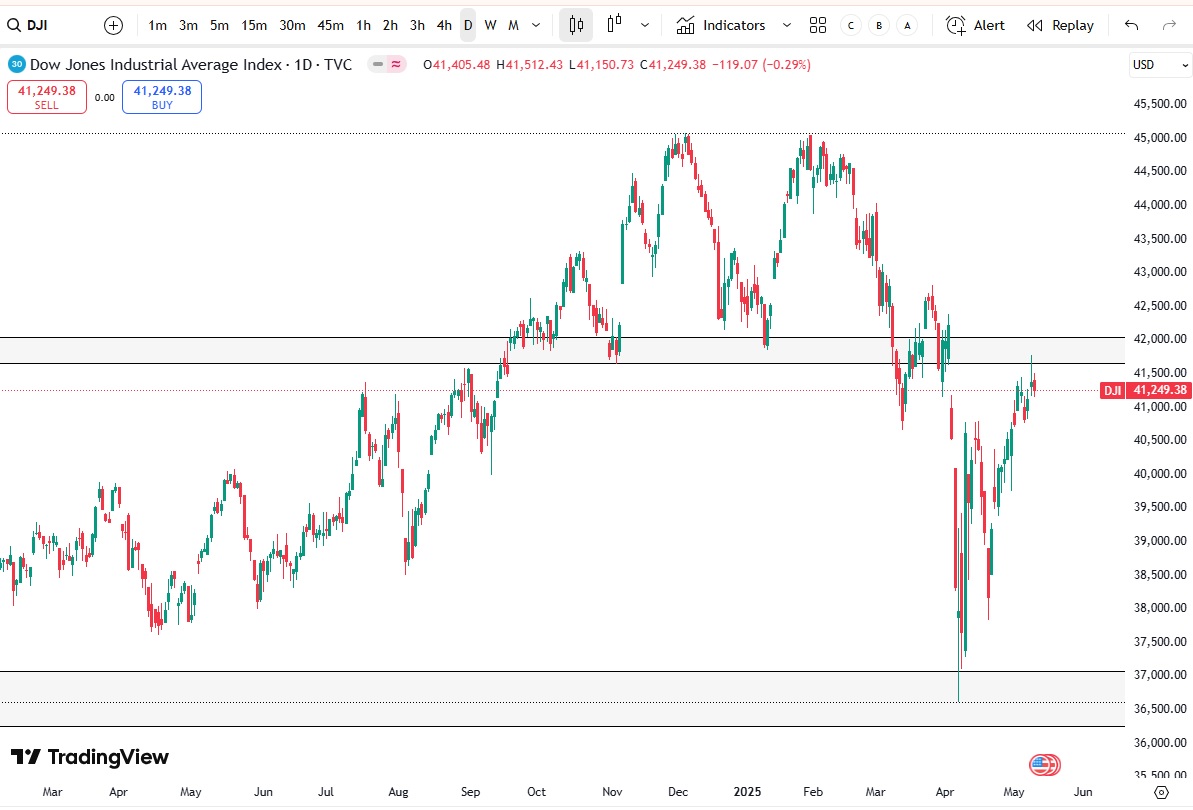Screen dimensions: 1193x810
Task: Open the bar change indicator icon
Action: click(613, 25)
